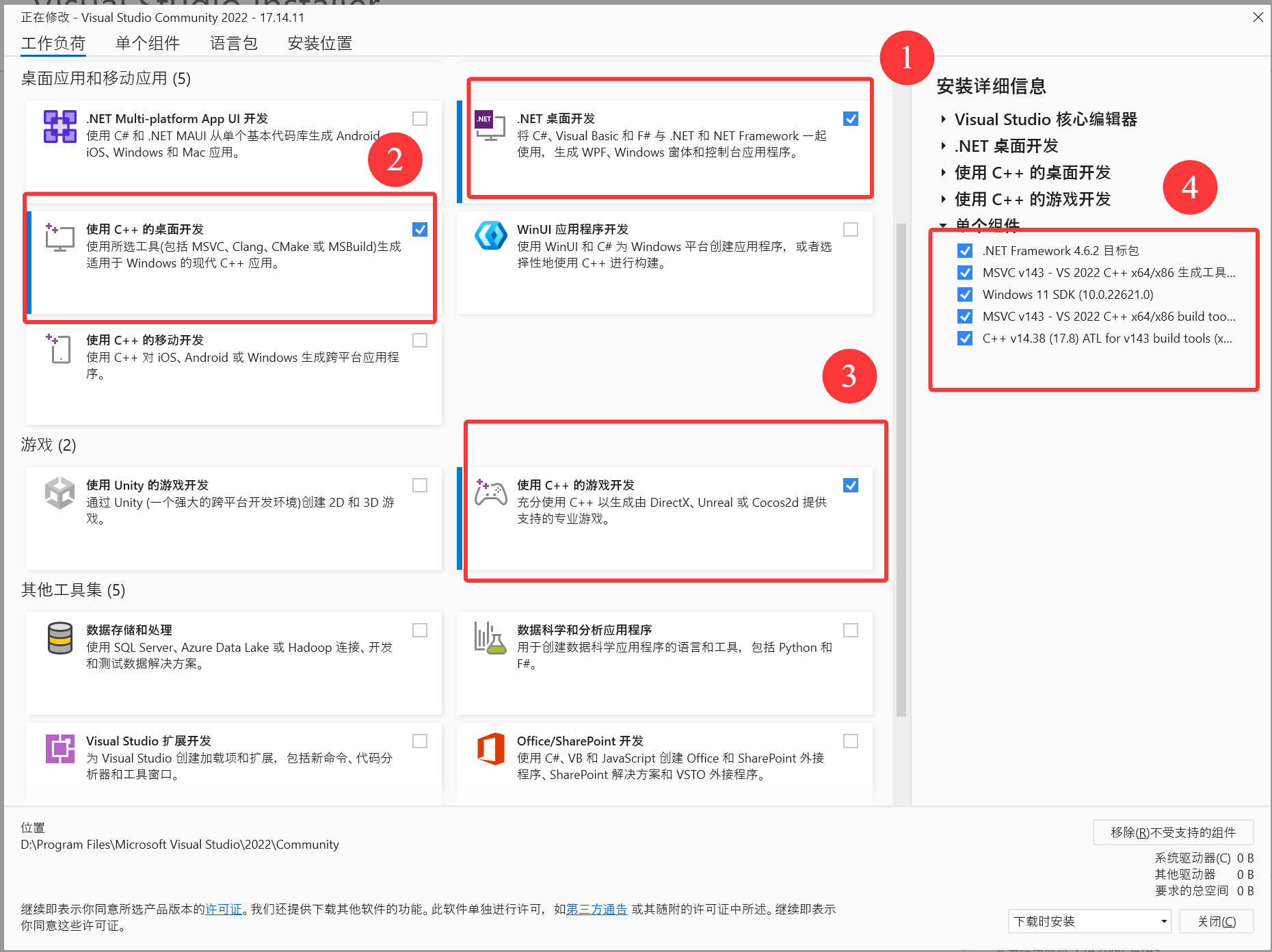Click the .NET 桌面开发 monitor icon
The image size is (1272, 952).
[490, 126]
